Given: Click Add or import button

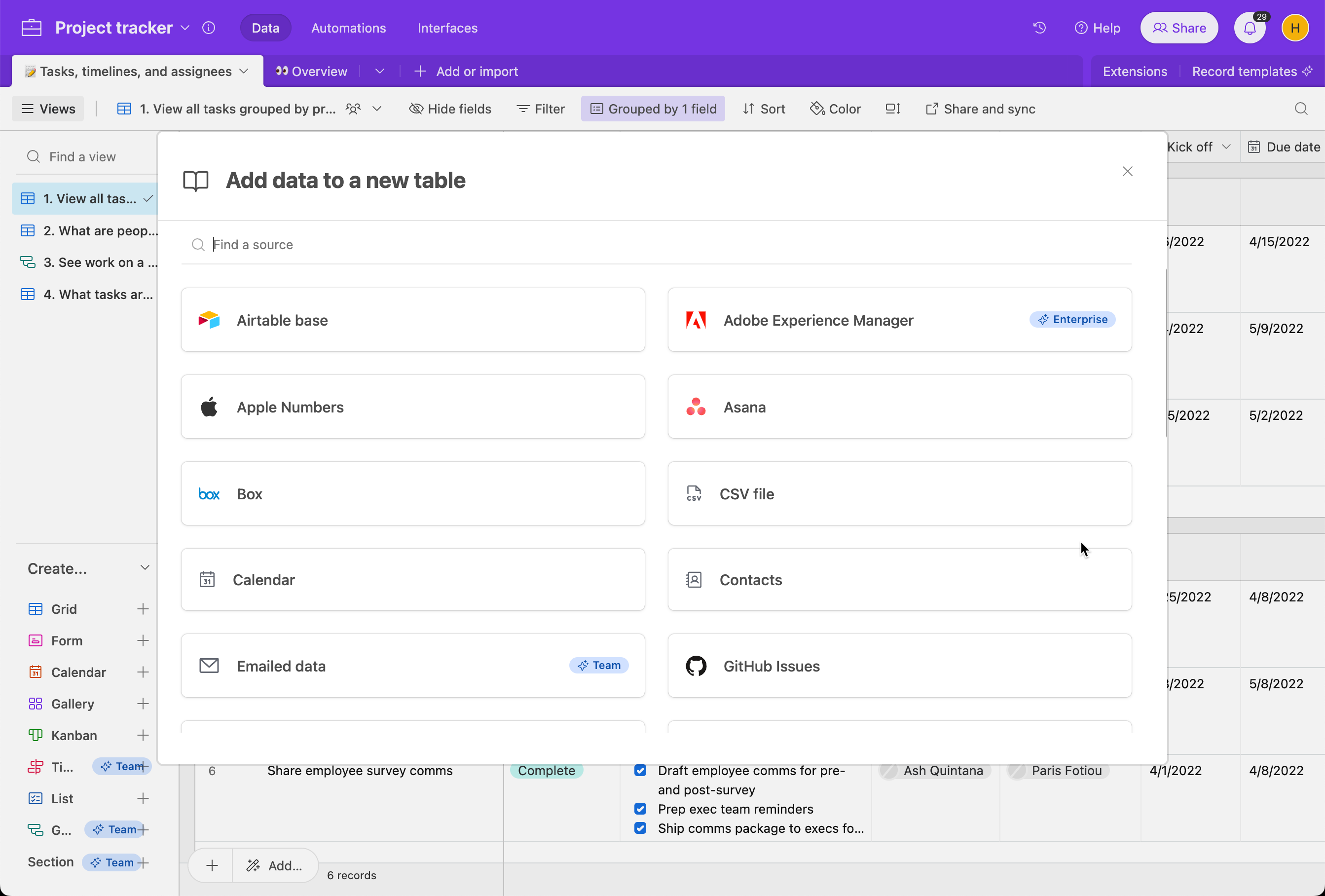Looking at the screenshot, I should (x=466, y=71).
